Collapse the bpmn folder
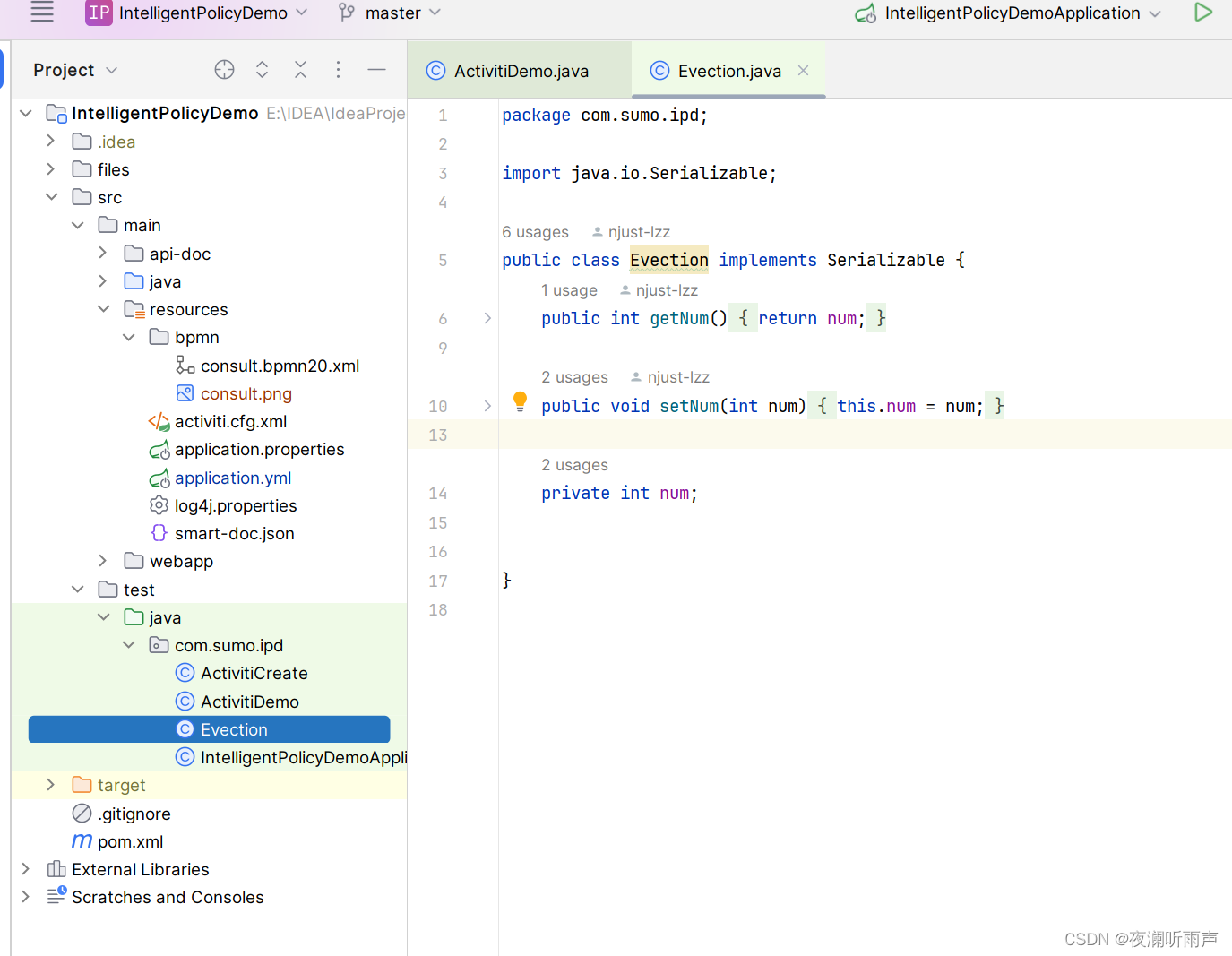The width and height of the screenshot is (1232, 956). (128, 337)
